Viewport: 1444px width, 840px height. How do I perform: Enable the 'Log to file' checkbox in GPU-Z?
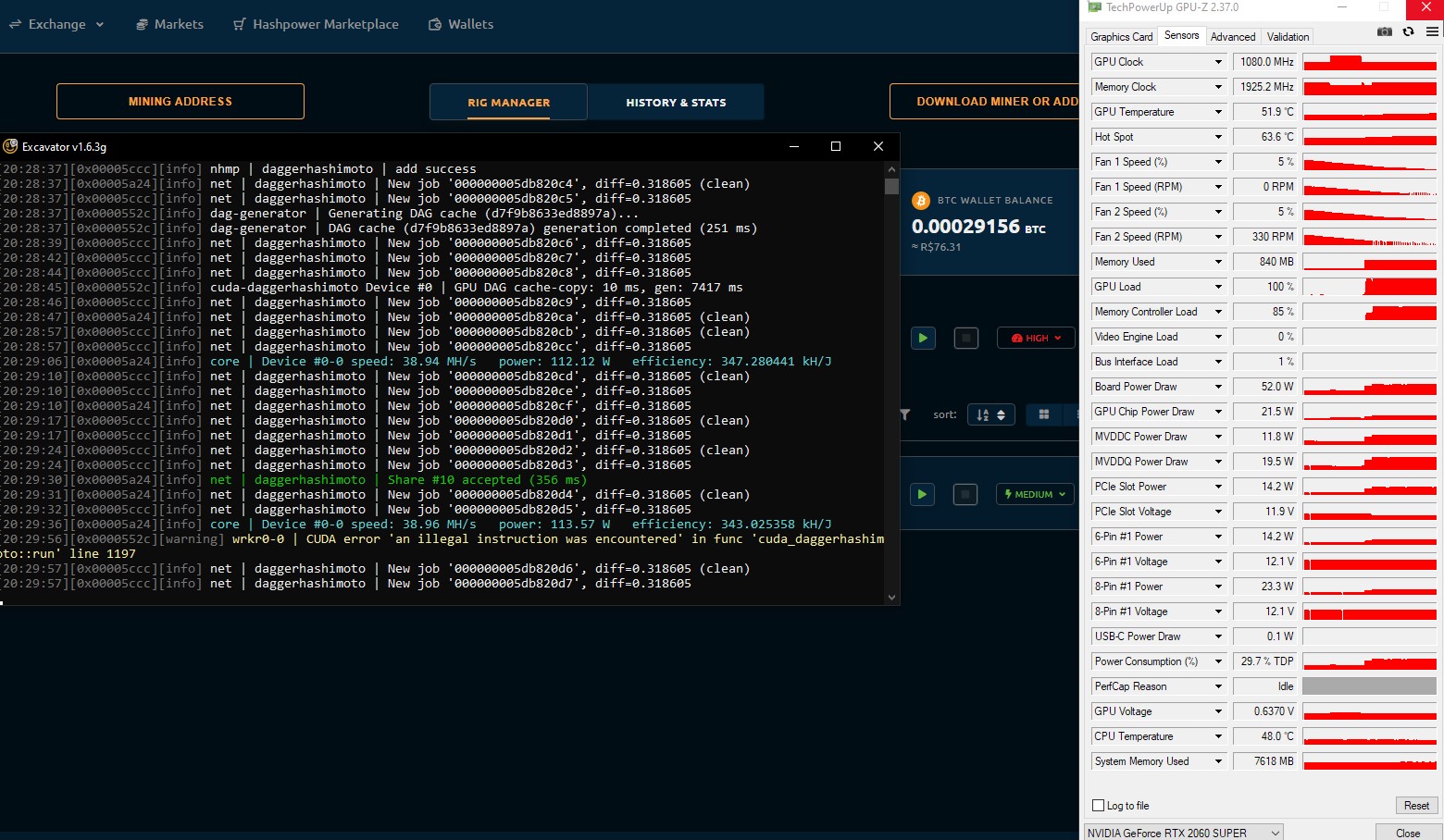pos(1097,806)
